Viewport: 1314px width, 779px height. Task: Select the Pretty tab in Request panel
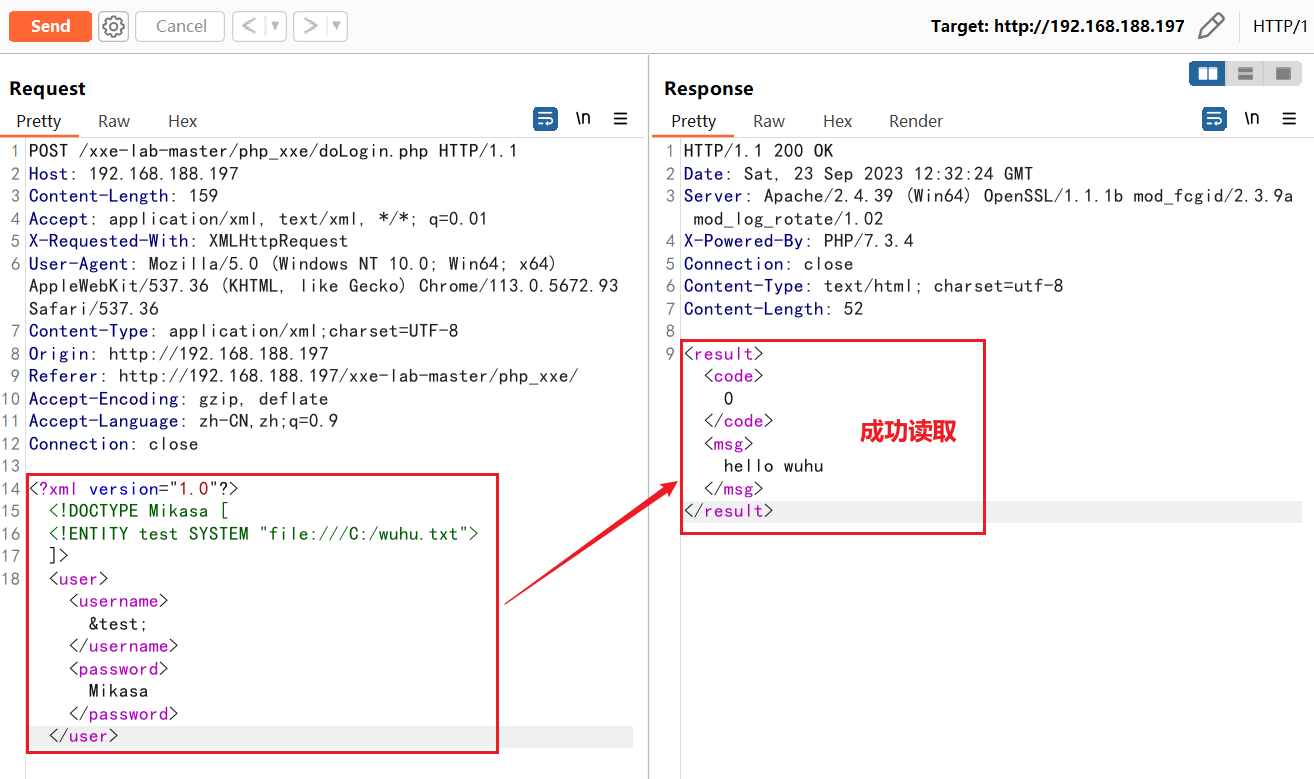click(39, 121)
